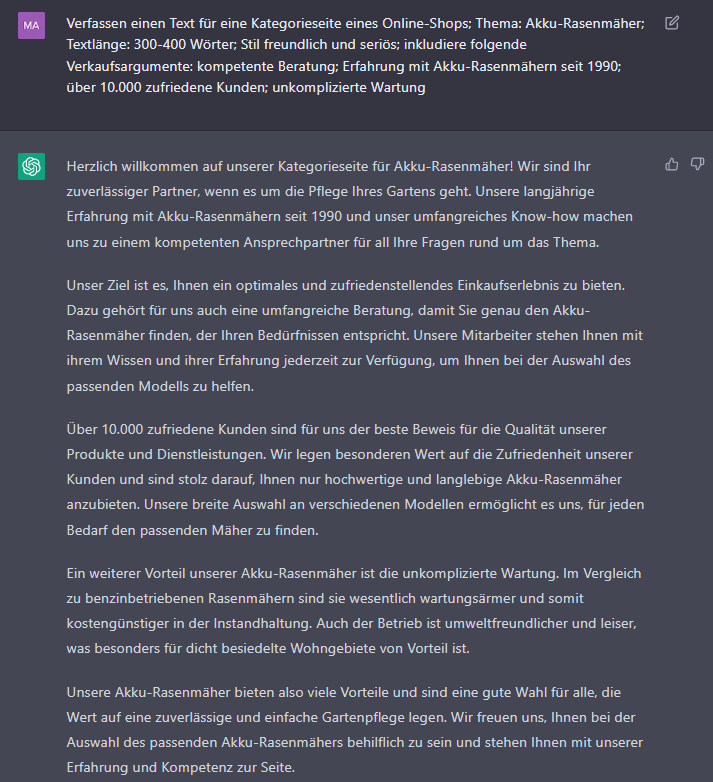Click the paragraph beginning 'Herzlich willkommen'
This screenshot has width=713, height=782.
pyautogui.click(x=350, y=204)
